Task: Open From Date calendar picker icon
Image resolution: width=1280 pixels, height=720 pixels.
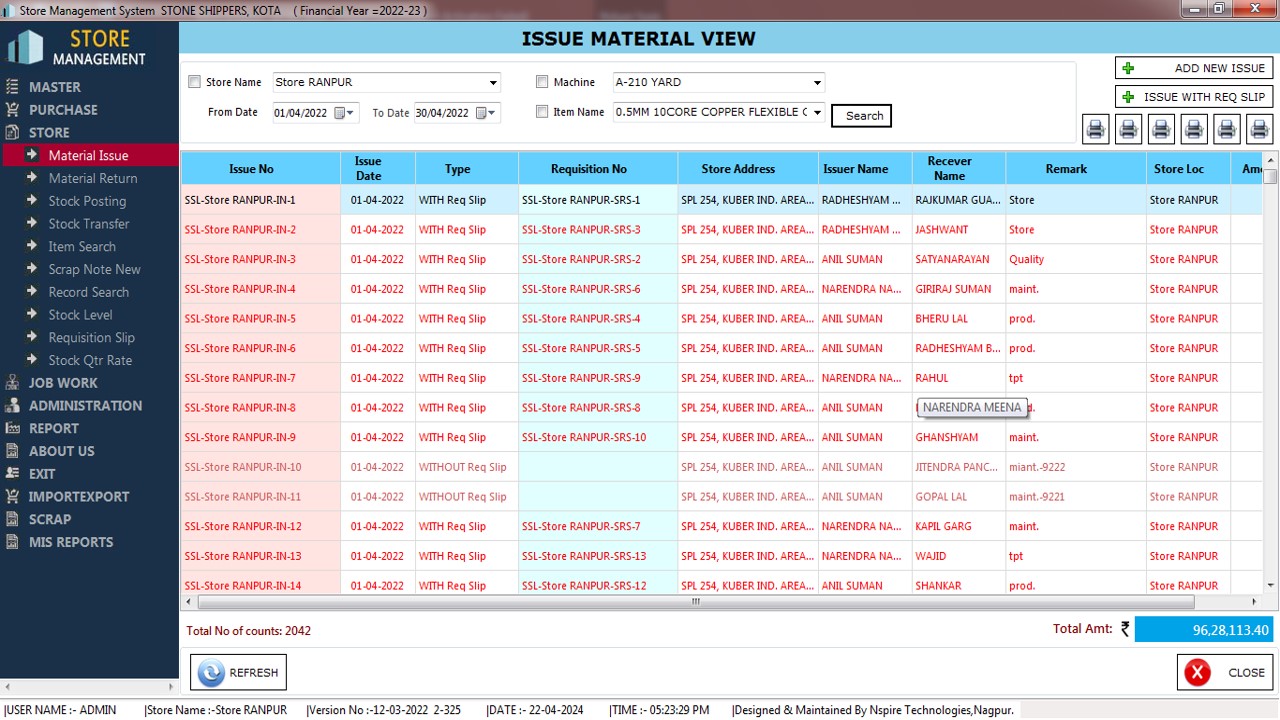Action: click(x=341, y=113)
